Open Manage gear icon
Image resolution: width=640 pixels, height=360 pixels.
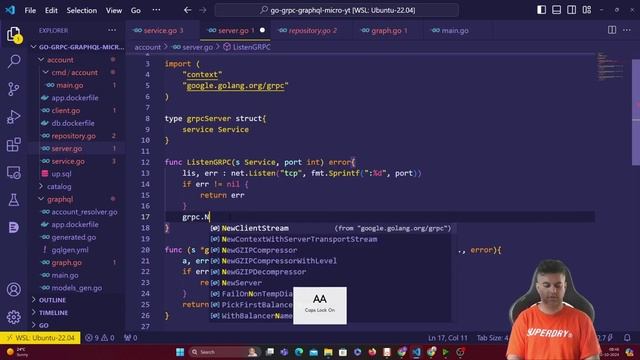click(x=14, y=317)
